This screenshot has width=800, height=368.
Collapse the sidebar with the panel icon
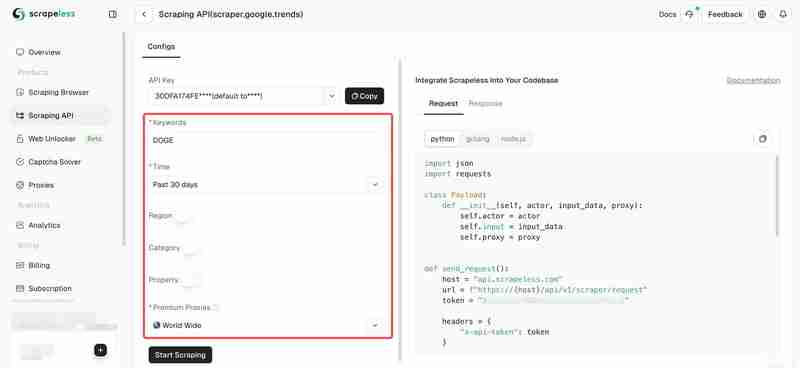pos(113,14)
